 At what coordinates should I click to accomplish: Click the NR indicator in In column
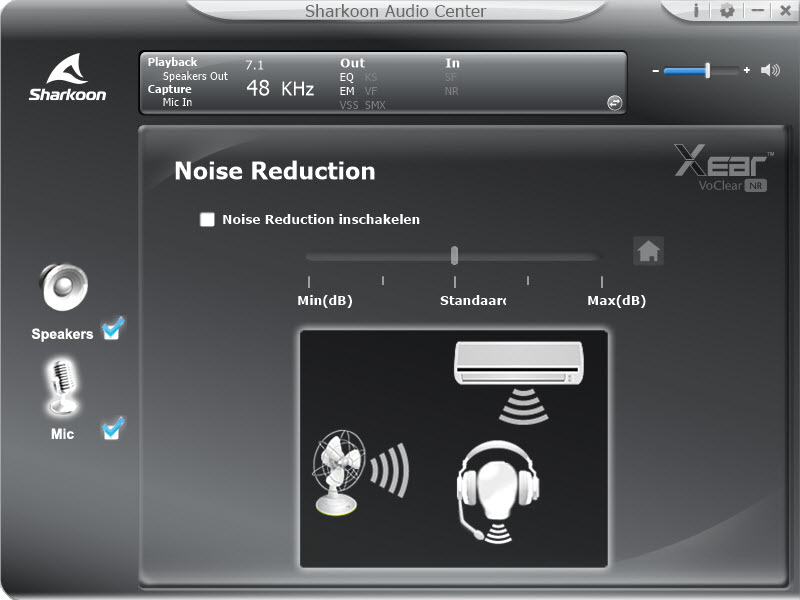(x=452, y=91)
